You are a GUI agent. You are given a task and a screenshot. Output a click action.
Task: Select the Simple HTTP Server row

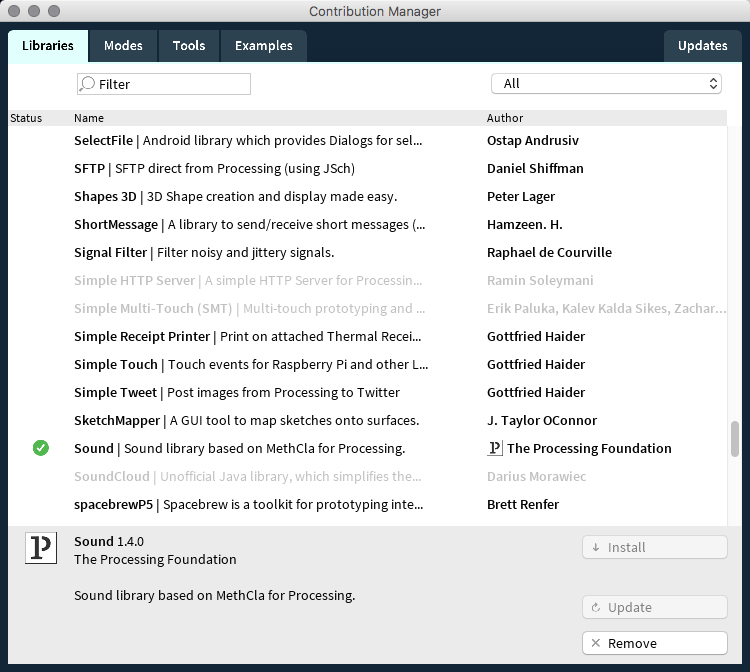coord(367,280)
